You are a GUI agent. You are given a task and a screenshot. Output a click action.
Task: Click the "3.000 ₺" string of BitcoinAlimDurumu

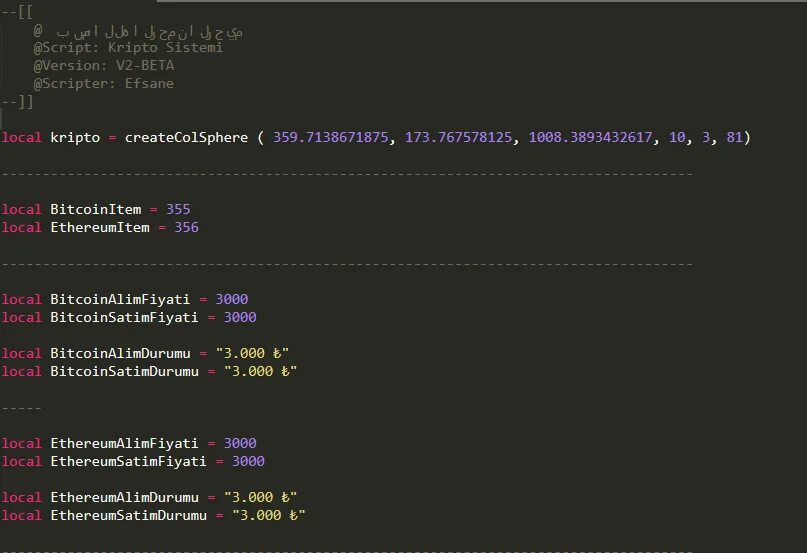point(252,354)
